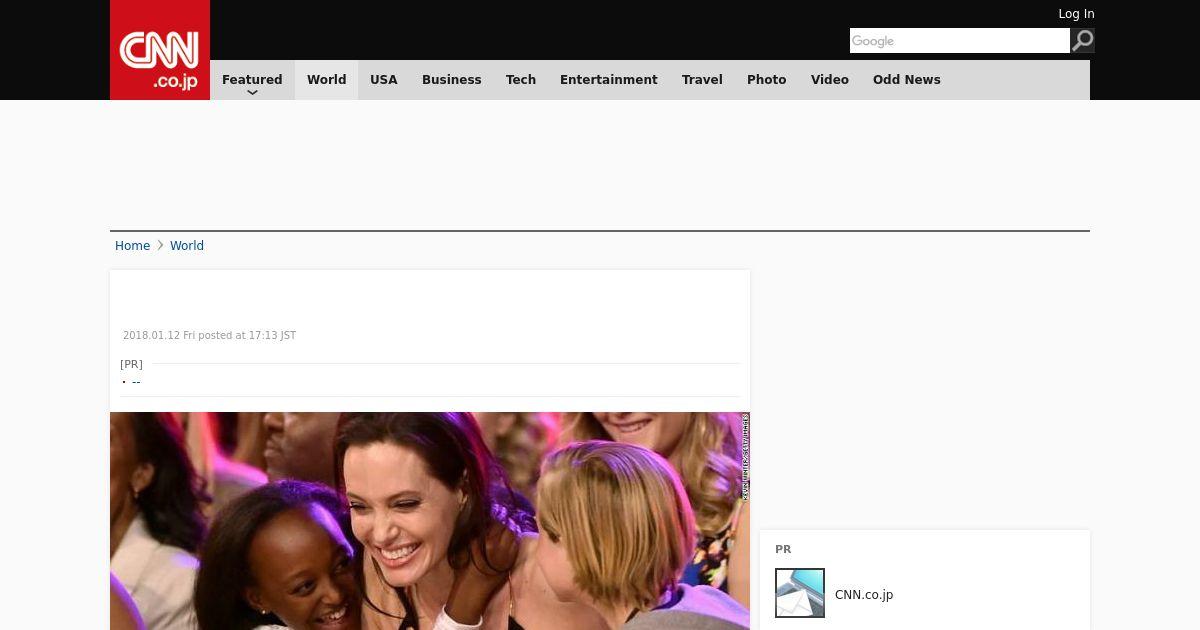Click the World breadcrumb link
The width and height of the screenshot is (1200, 630).
[x=187, y=246]
